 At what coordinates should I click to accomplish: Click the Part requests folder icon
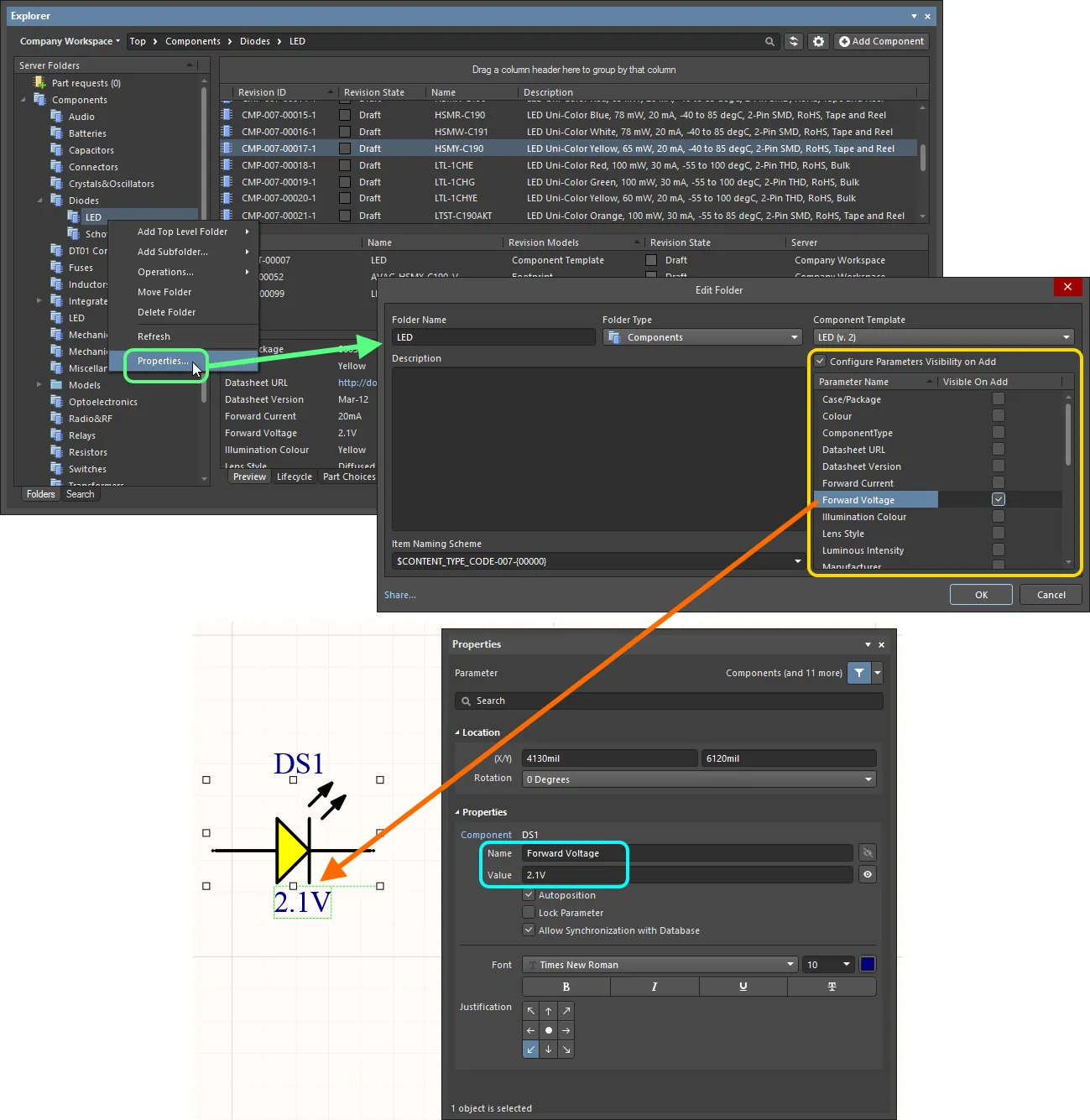[39, 82]
